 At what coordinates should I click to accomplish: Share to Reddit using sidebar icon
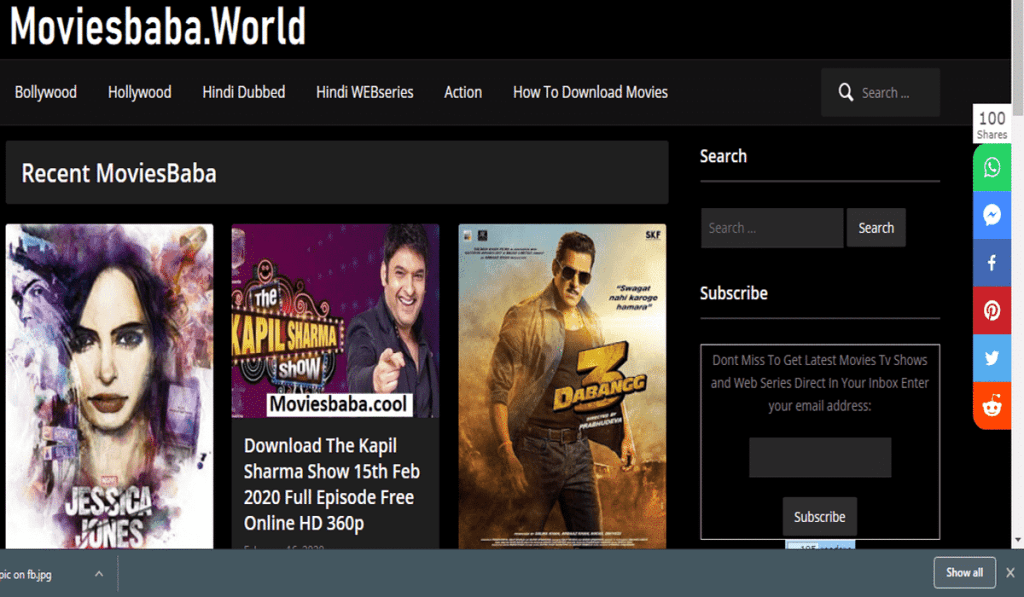click(991, 406)
